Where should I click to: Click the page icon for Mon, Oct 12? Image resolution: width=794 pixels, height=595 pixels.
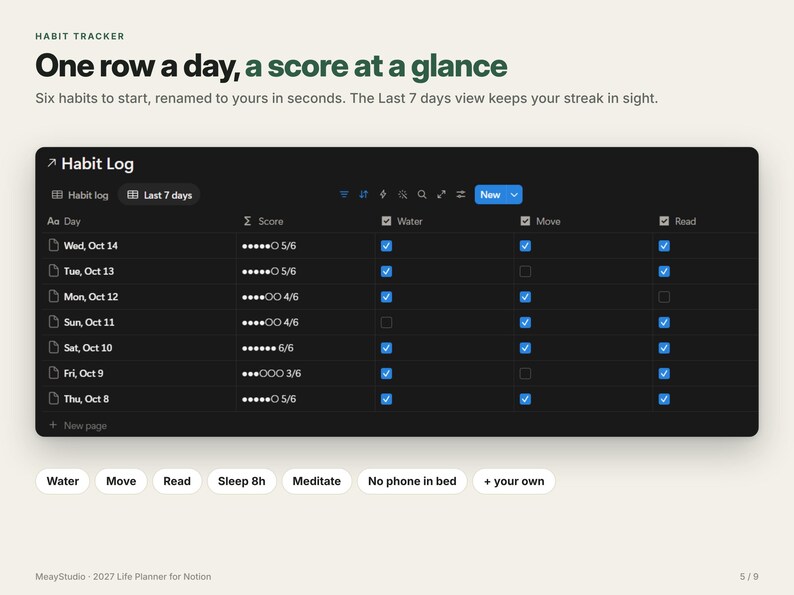click(53, 296)
